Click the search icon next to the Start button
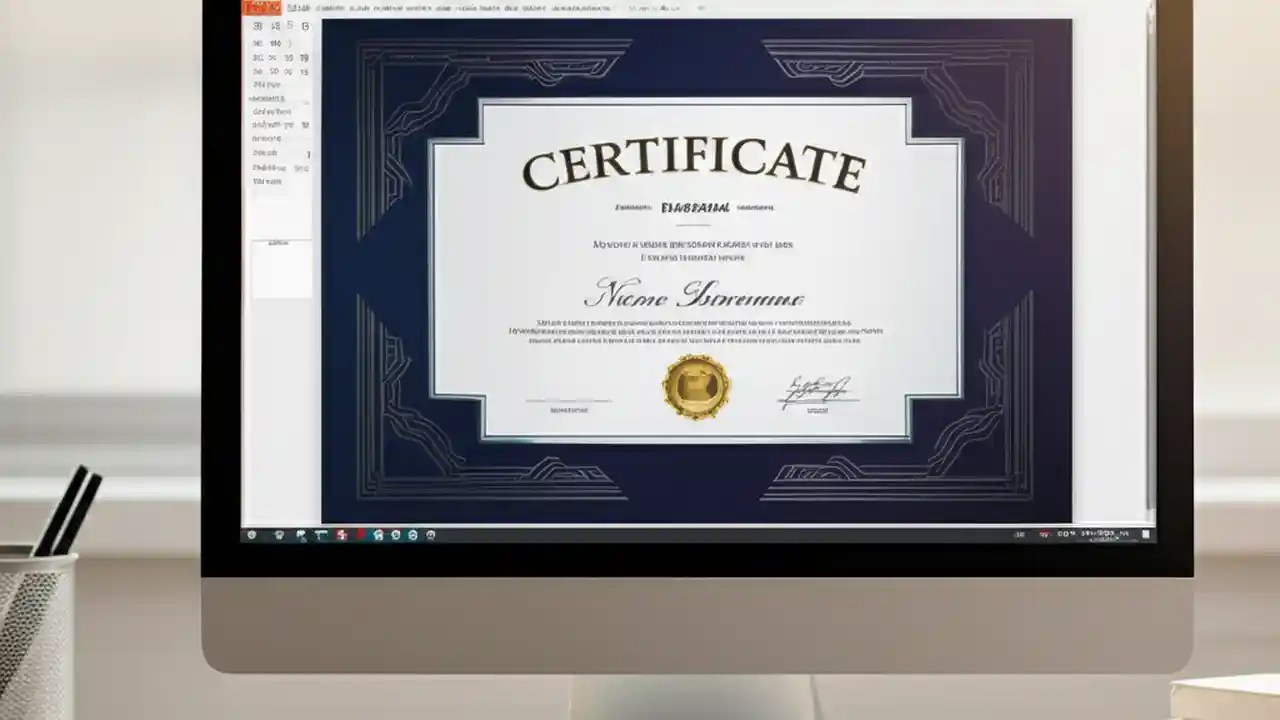This screenshot has height=720, width=1280. [278, 535]
